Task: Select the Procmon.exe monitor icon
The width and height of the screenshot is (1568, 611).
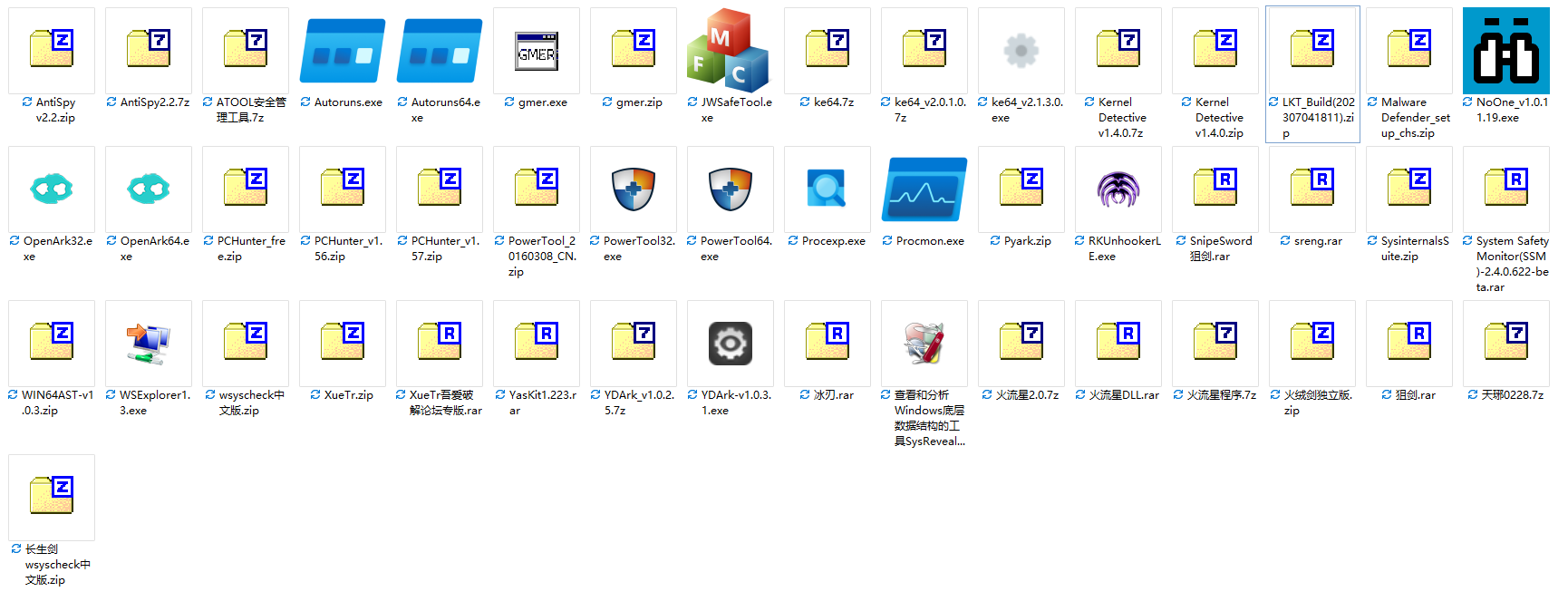Action: click(x=924, y=189)
